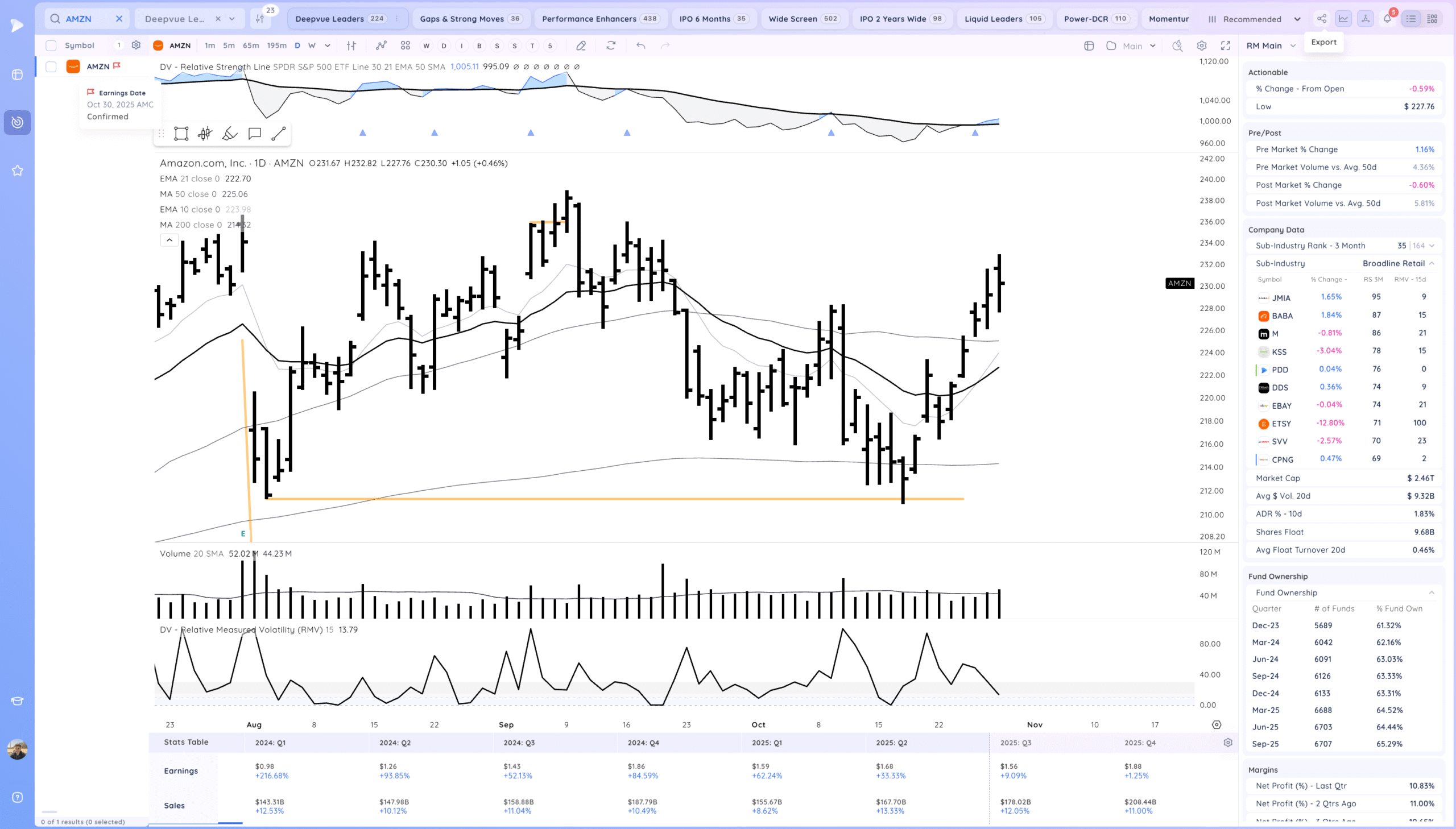Toggle the Symbol header select-all checkbox
The image size is (1456, 829).
[x=51, y=45]
